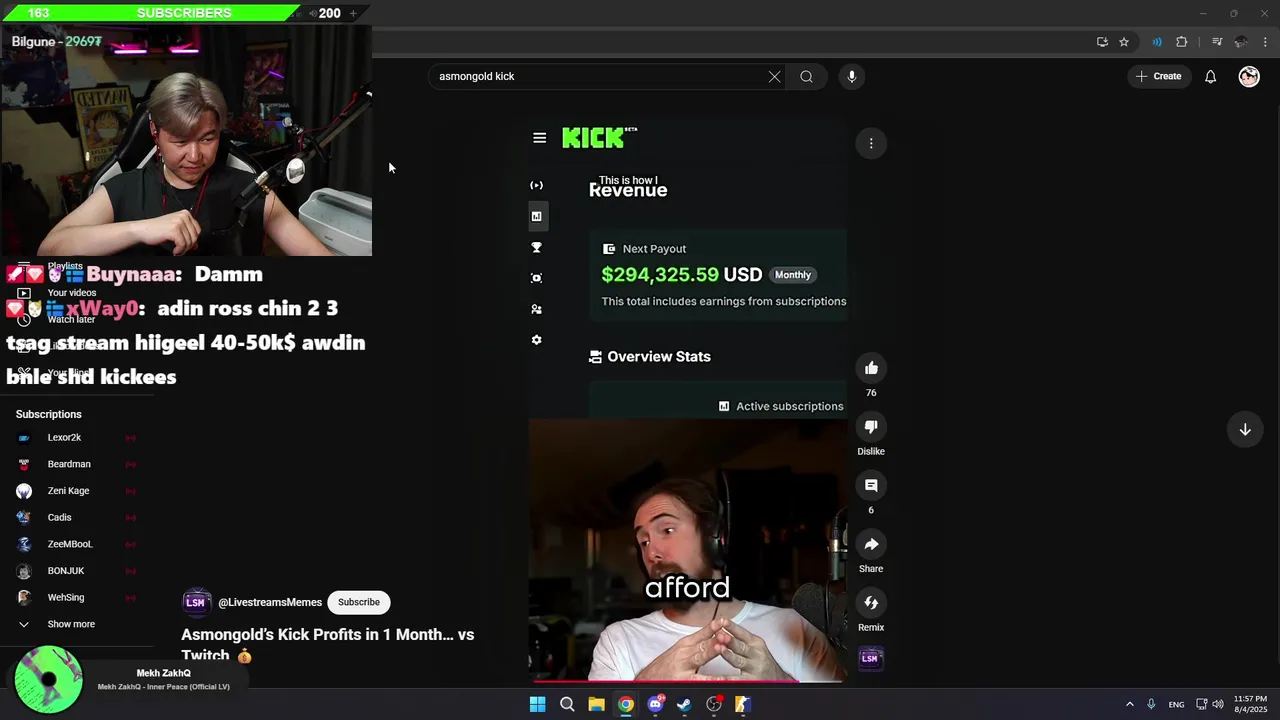This screenshot has width=1280, height=720.
Task: Open Cadis subscription channel
Action: pyautogui.click(x=59, y=517)
